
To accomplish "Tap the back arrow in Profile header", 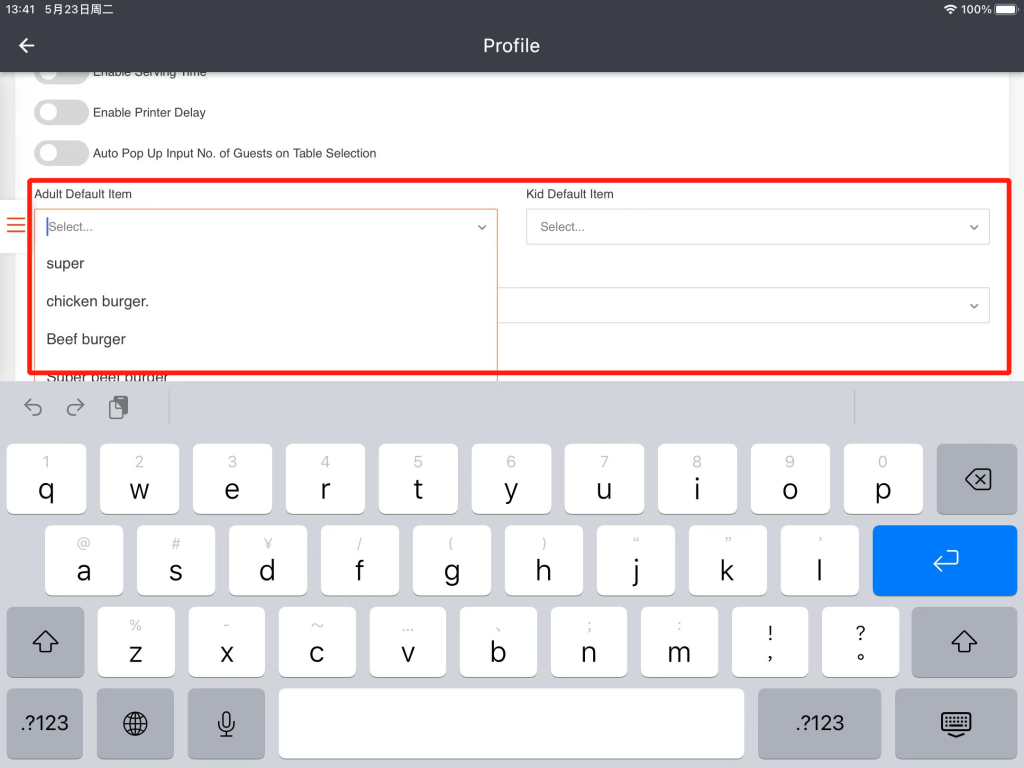I will [27, 46].
